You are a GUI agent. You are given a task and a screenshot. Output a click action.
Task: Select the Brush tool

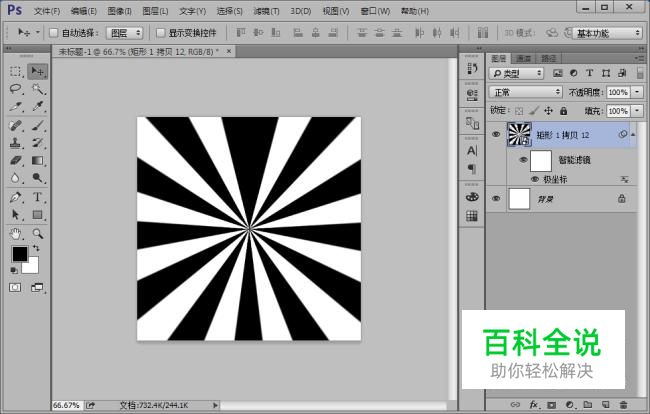coord(37,125)
